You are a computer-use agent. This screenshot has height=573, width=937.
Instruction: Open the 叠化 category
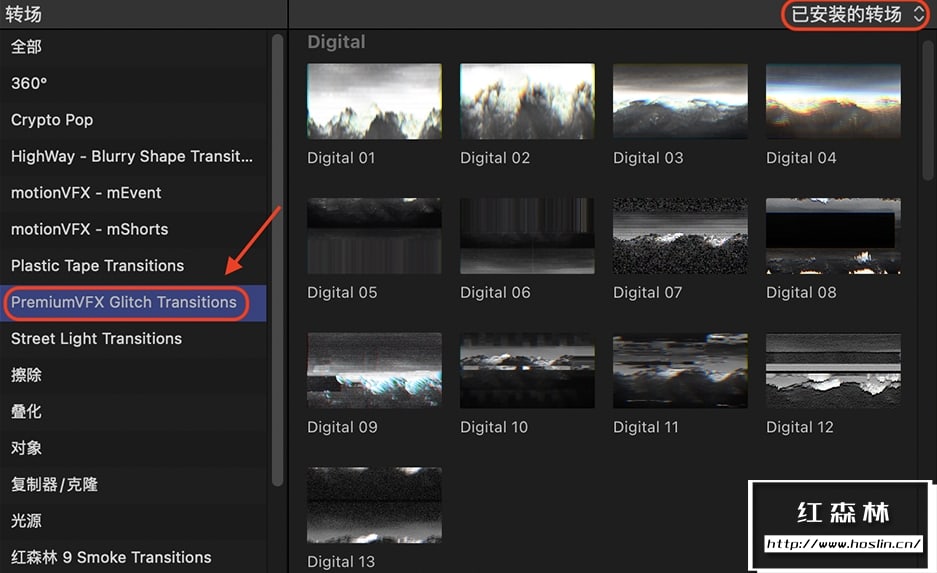133,411
